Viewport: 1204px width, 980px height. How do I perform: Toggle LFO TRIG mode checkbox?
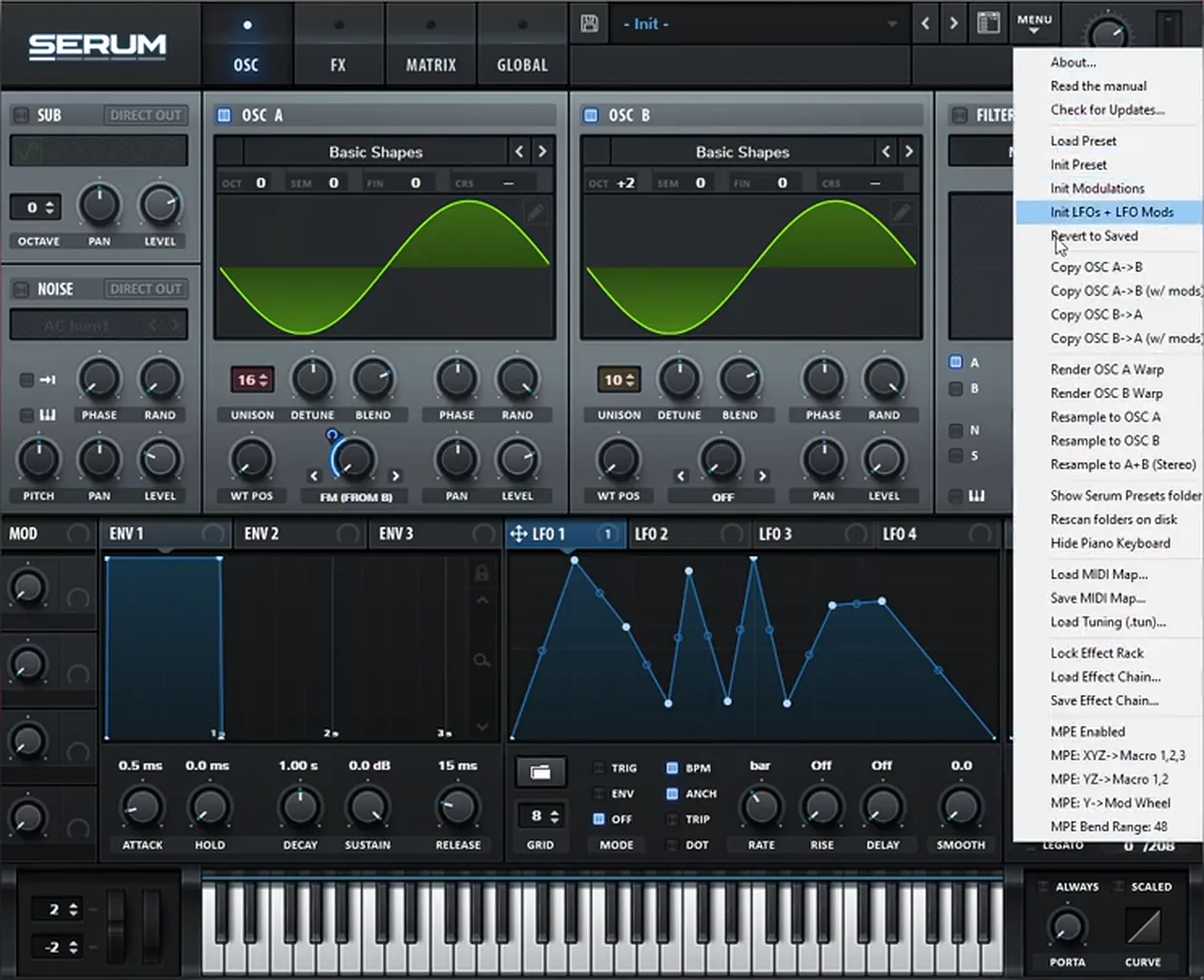click(x=598, y=768)
